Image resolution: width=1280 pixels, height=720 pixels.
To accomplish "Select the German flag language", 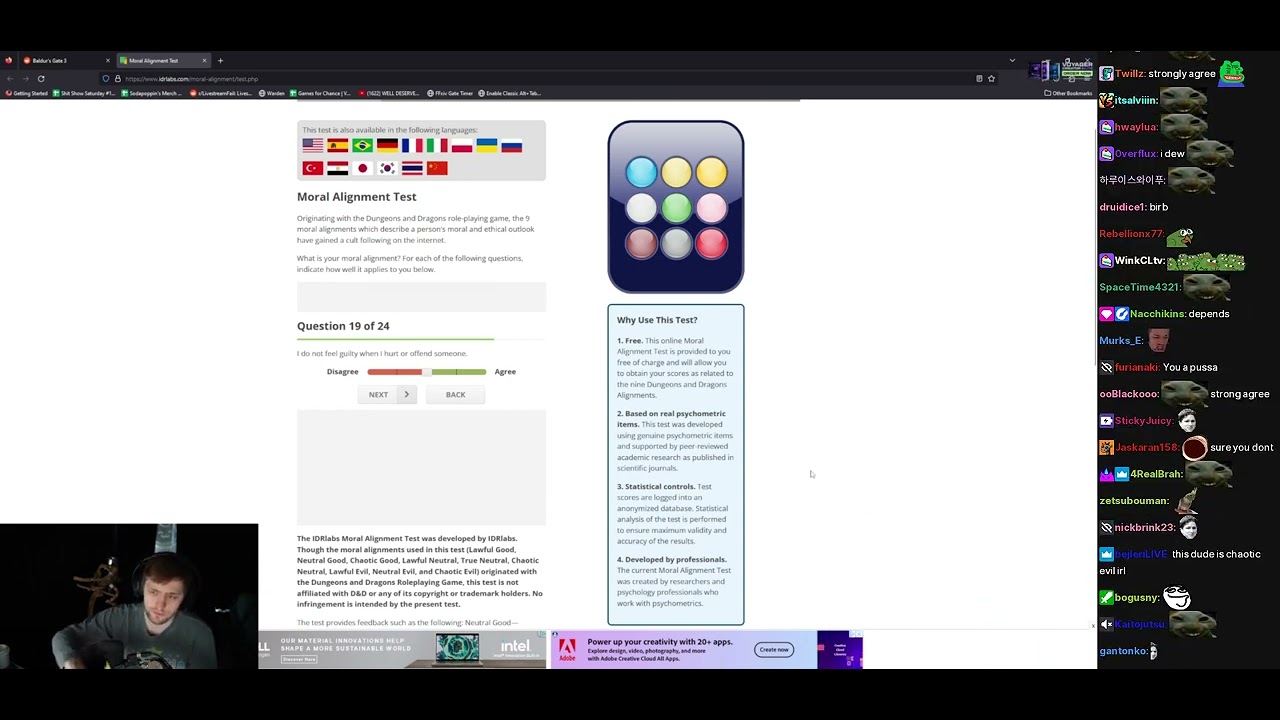I will pyautogui.click(x=387, y=146).
